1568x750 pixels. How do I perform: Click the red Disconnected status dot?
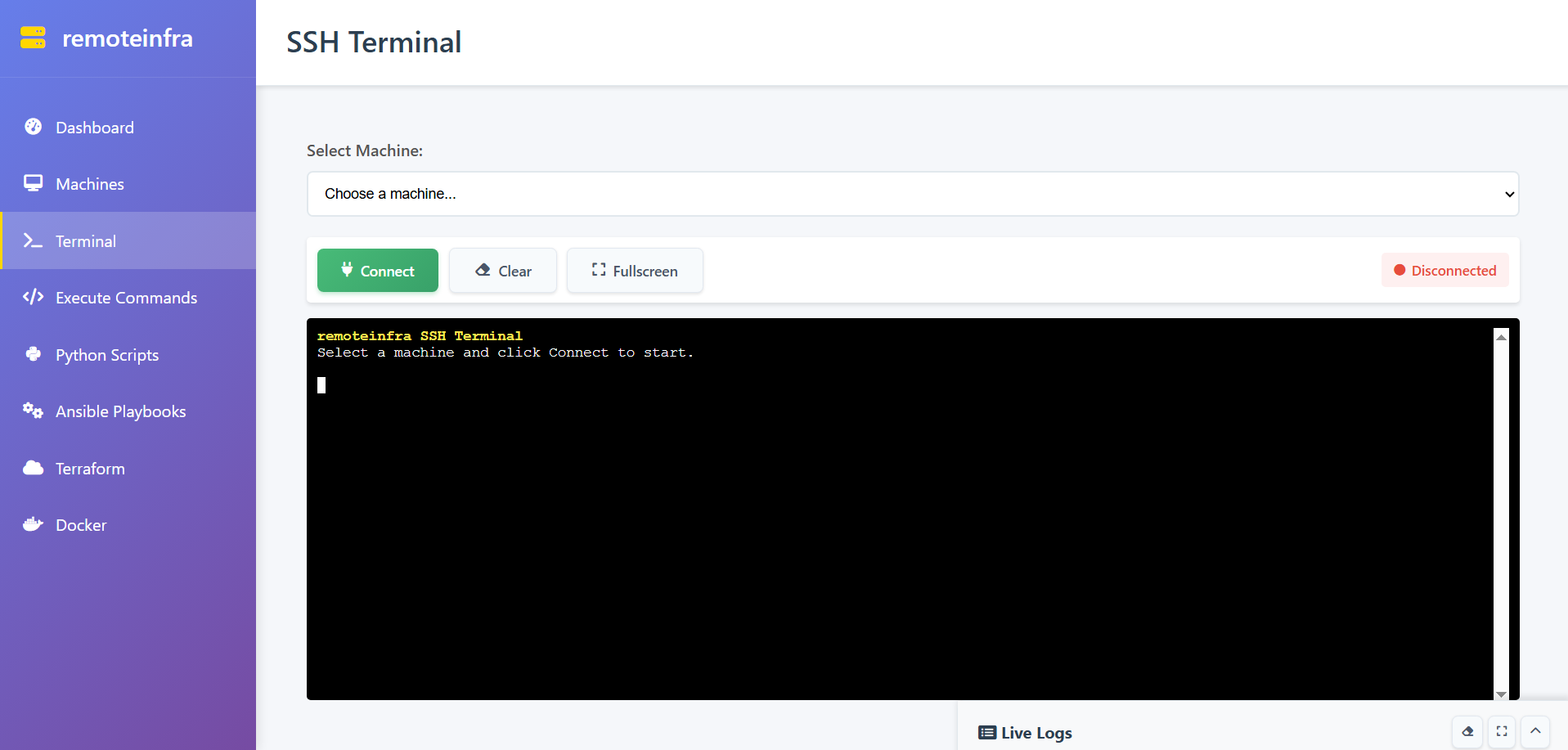[x=1400, y=270]
